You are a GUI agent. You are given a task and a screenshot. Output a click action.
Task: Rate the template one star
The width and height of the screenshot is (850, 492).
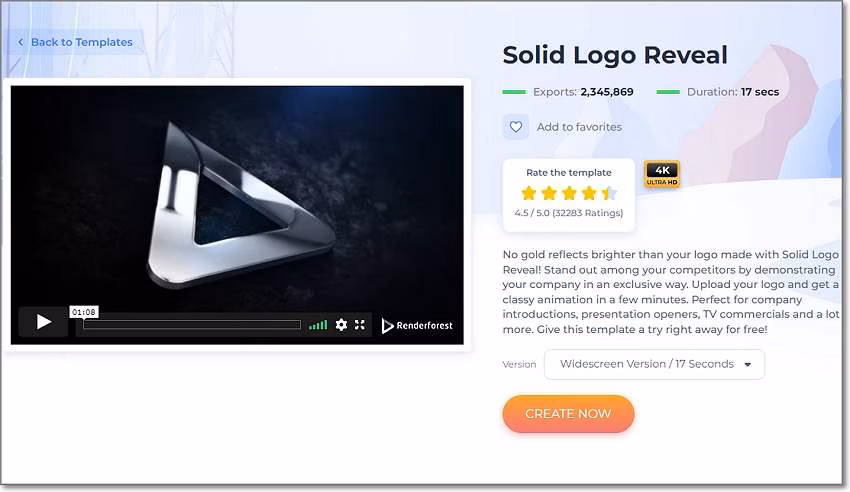click(529, 193)
